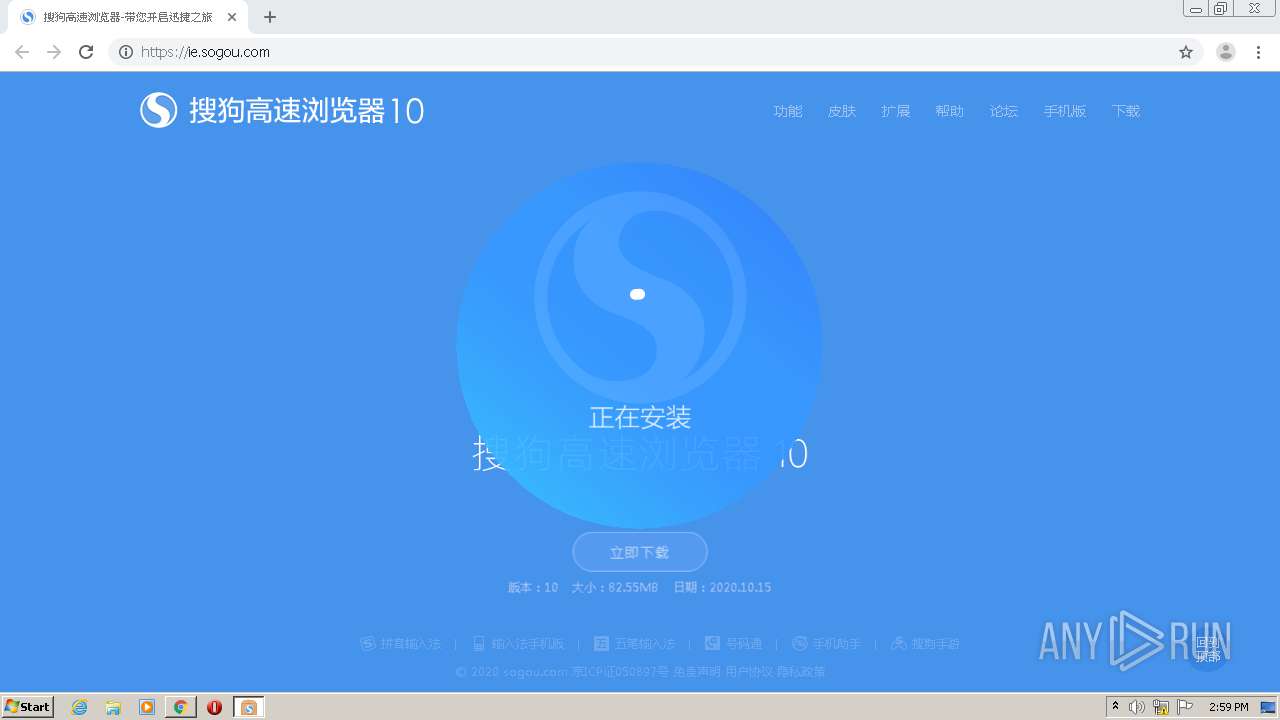Click Show desktop button at taskbar end
This screenshot has width=1280, height=720.
pyautogui.click(x=1268, y=707)
